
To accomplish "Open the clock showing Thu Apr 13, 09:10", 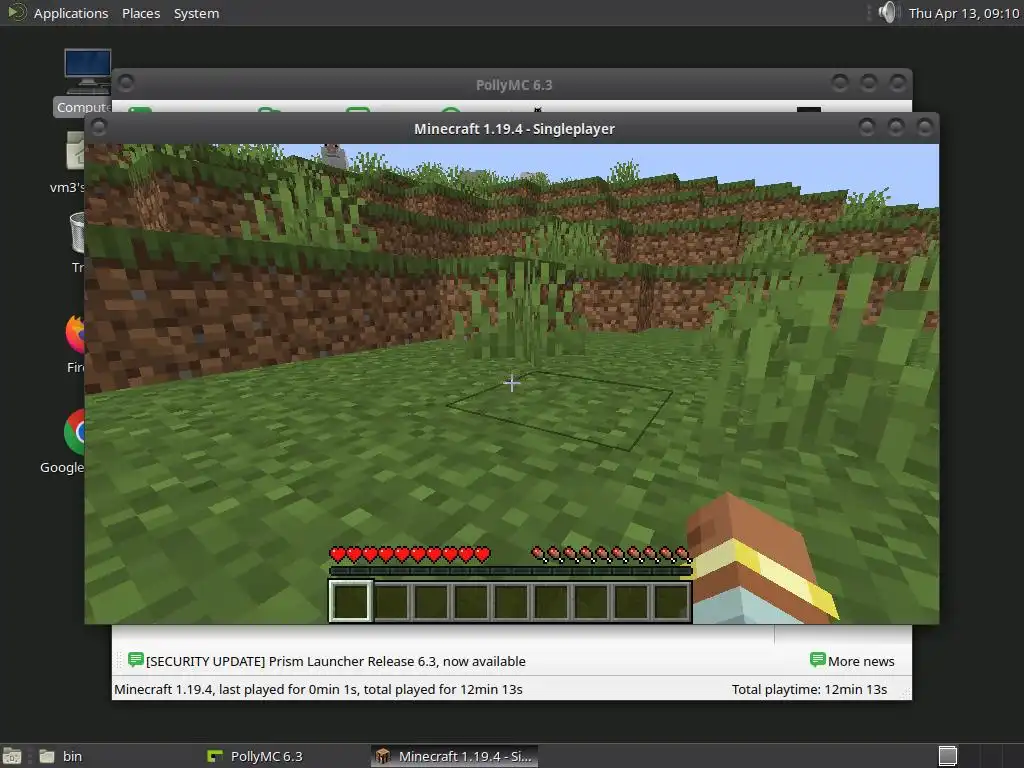I will pos(963,13).
